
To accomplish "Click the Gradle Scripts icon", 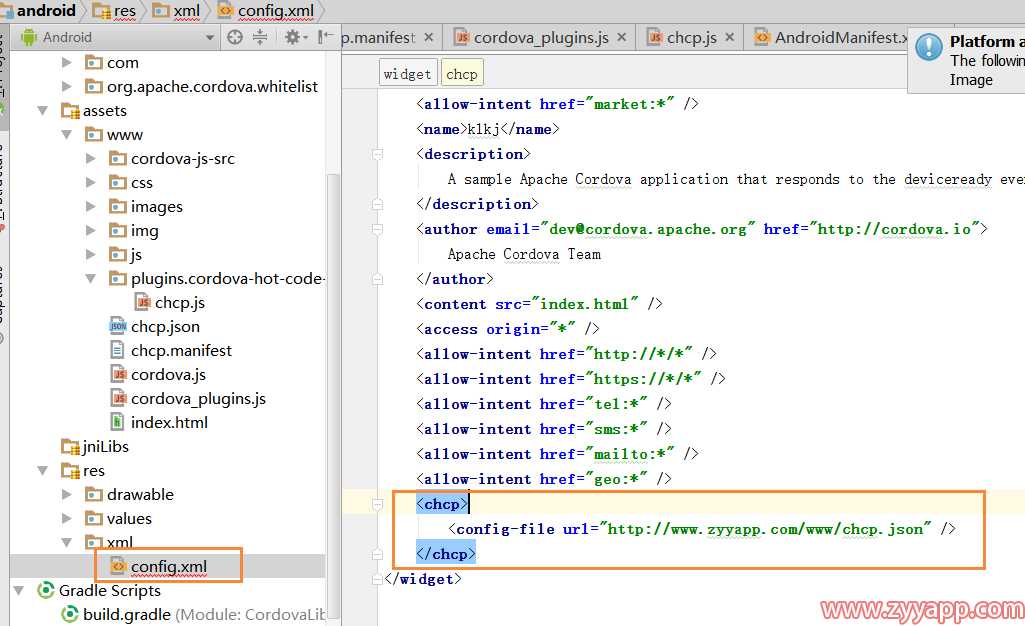I will (46, 591).
